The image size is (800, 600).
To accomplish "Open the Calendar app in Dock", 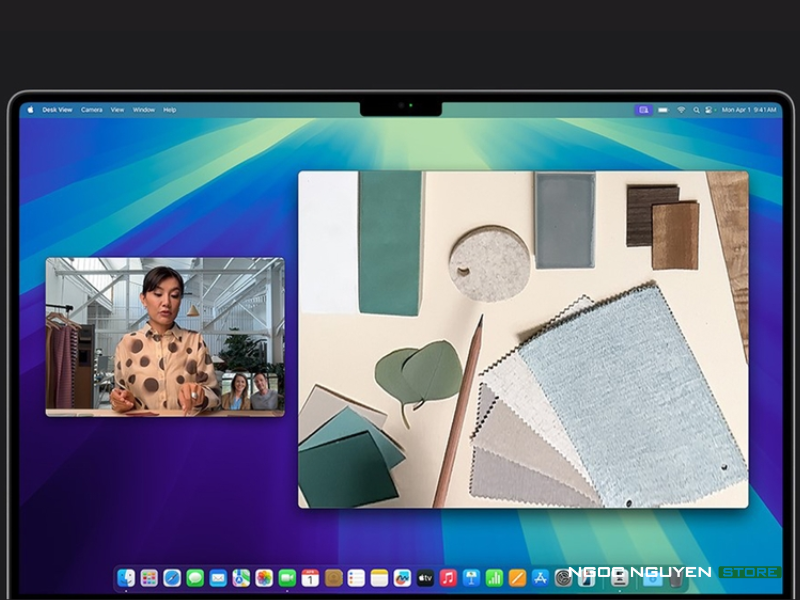I will tap(310, 577).
